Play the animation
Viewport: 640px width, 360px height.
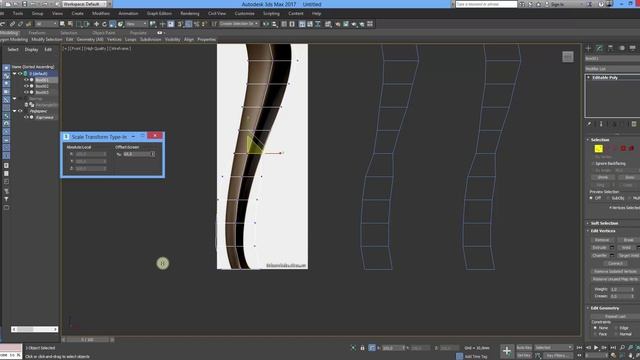coord(596,348)
